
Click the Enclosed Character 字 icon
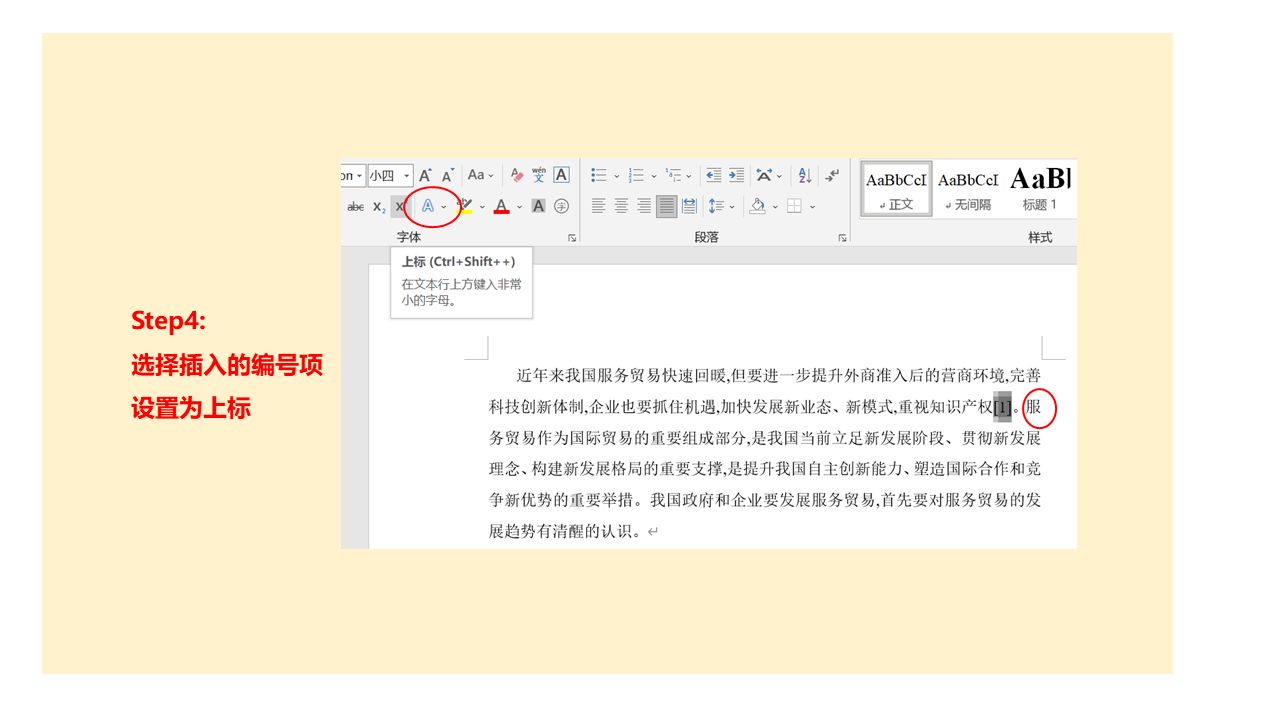click(561, 206)
